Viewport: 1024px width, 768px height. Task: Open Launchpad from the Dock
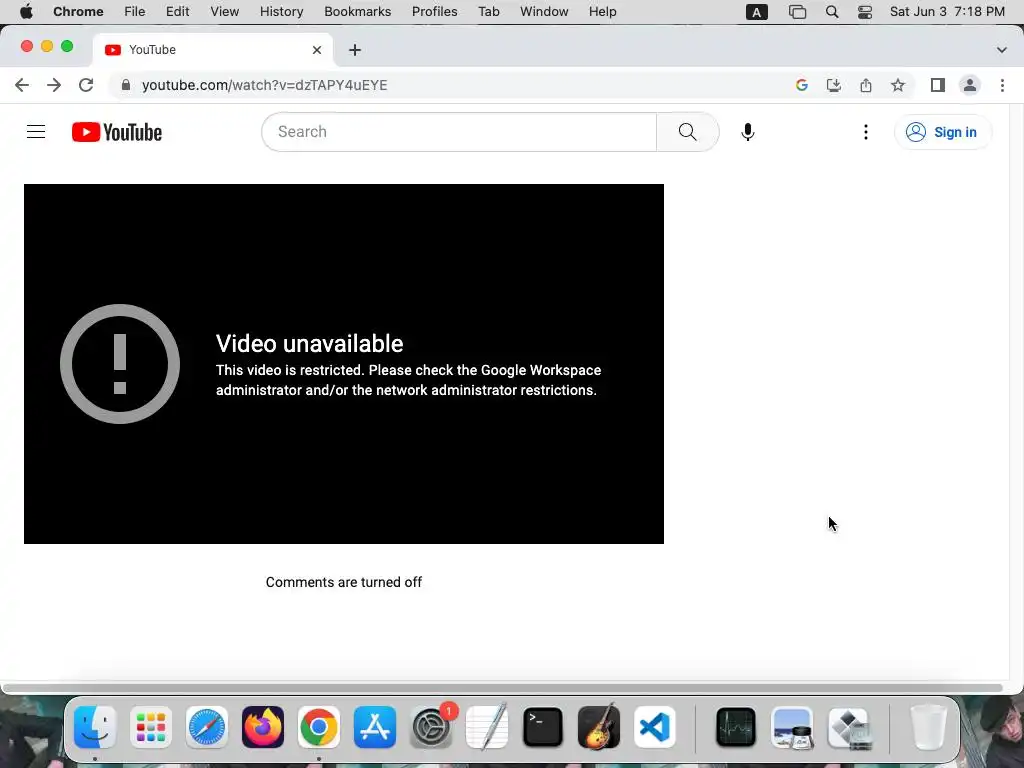(151, 727)
